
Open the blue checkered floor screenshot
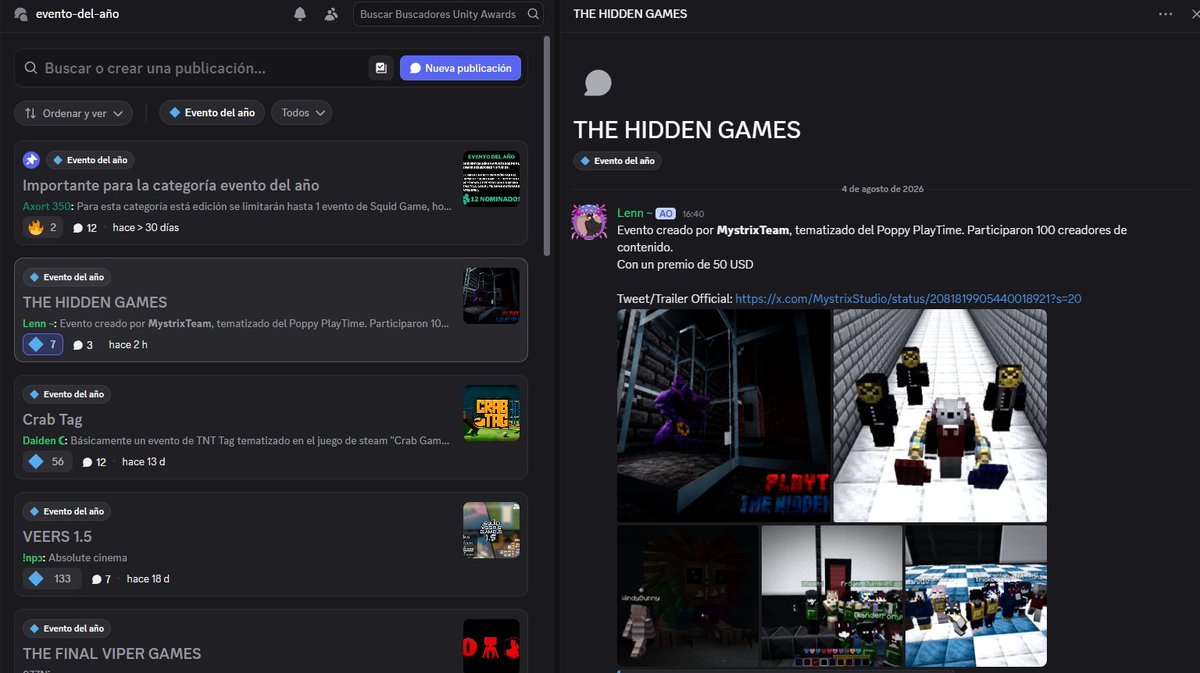(976, 596)
